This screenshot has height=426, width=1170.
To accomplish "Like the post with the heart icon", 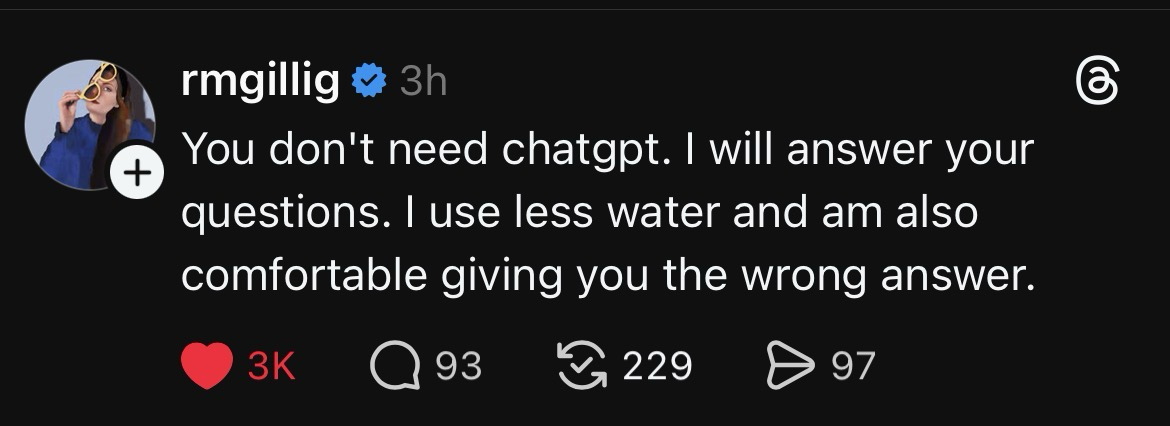I will pyautogui.click(x=207, y=366).
